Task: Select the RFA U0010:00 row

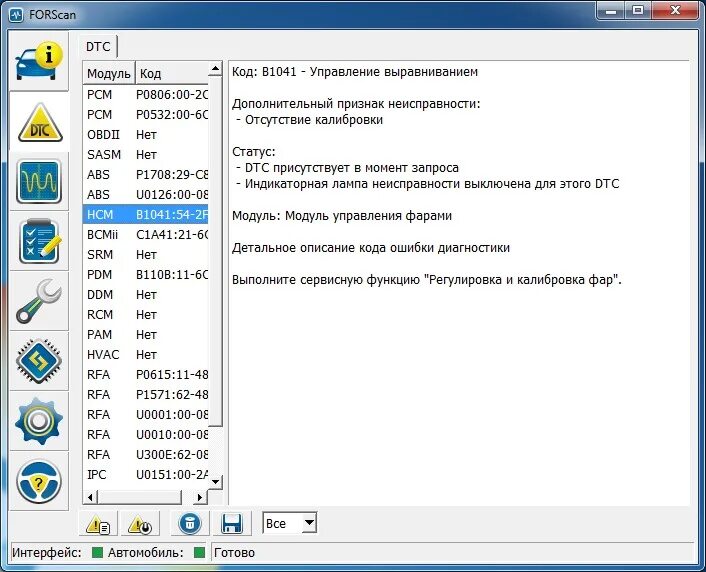Action: pyautogui.click(x=146, y=434)
